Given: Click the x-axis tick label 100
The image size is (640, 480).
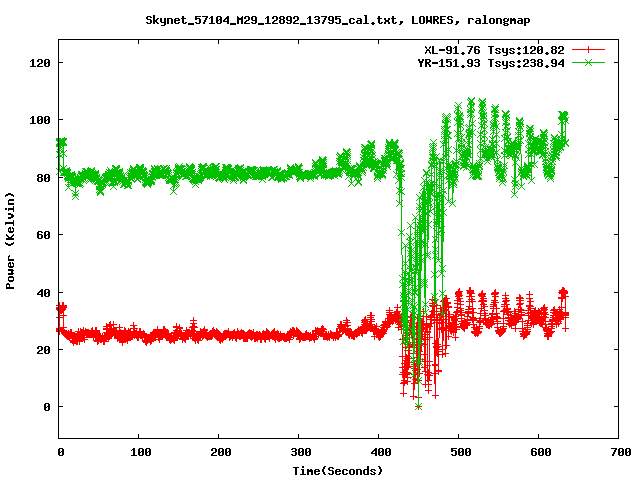Looking at the screenshot, I should coord(140,452).
